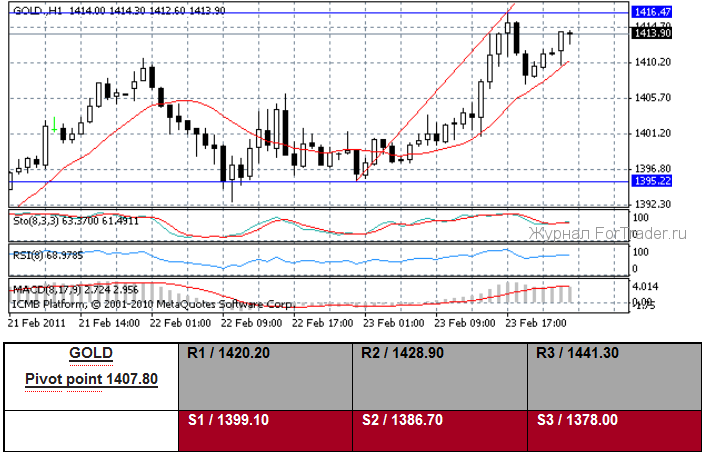This screenshot has width=705, height=455.
Task: Click the 1396.80 price axis value
Action: pyautogui.click(x=652, y=169)
